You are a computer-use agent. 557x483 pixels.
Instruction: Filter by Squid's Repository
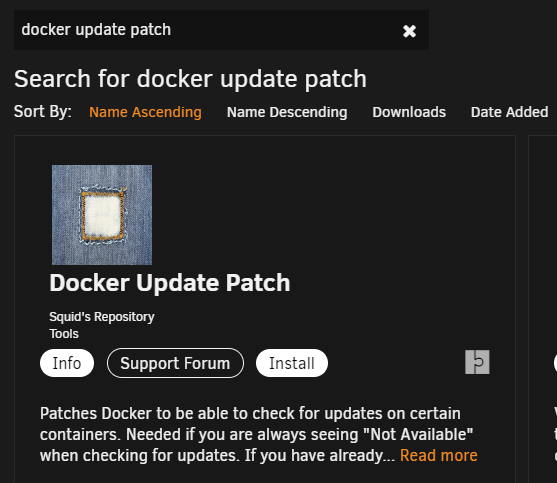pos(102,316)
